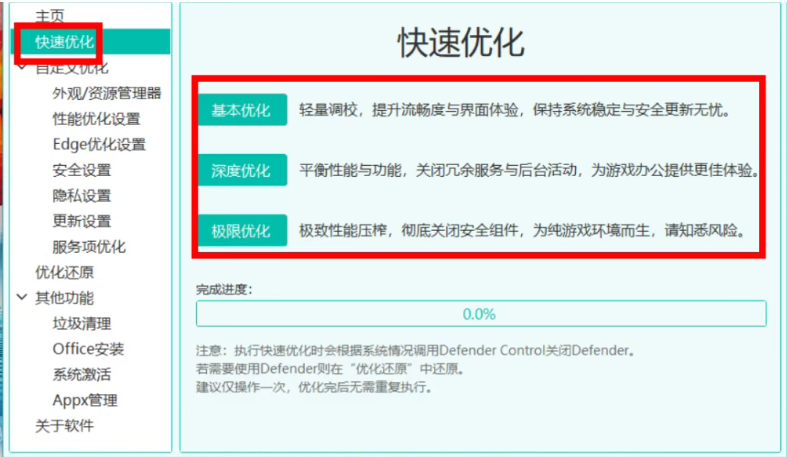
Task: Collapse the 自定义优化 tree arrow
Action: [x=22, y=68]
